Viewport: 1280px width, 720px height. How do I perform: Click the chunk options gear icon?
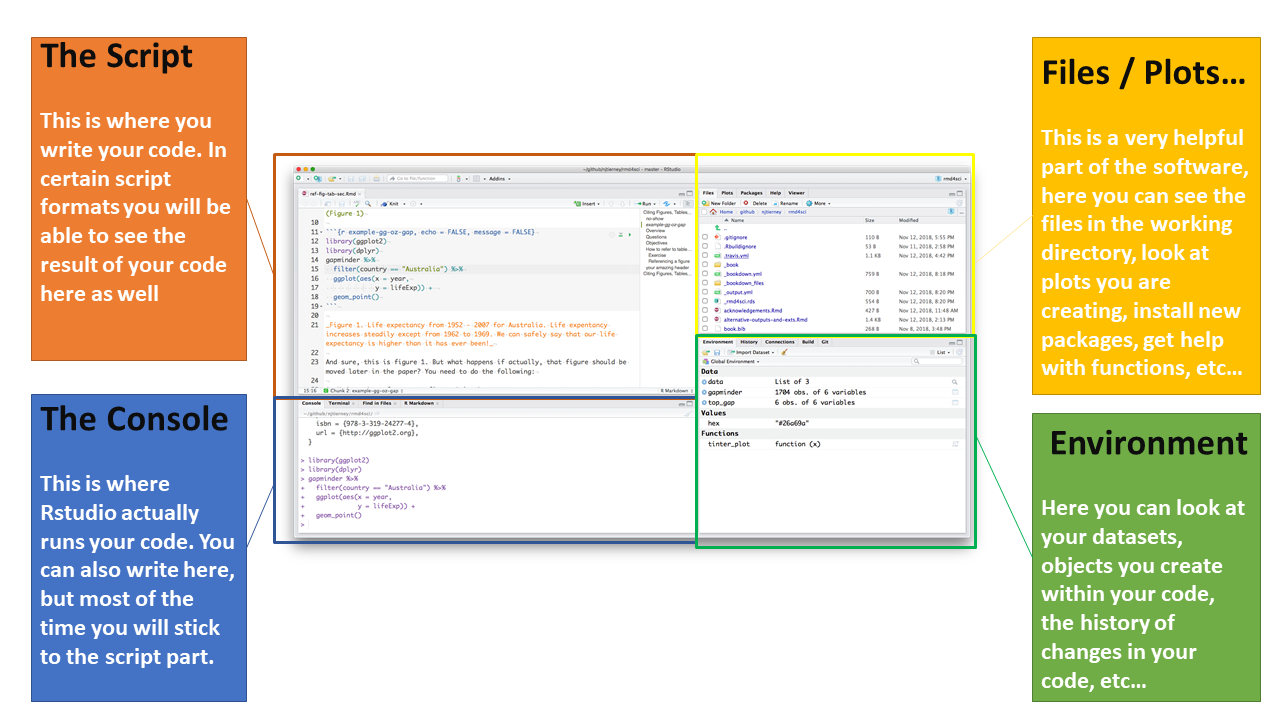tap(612, 235)
